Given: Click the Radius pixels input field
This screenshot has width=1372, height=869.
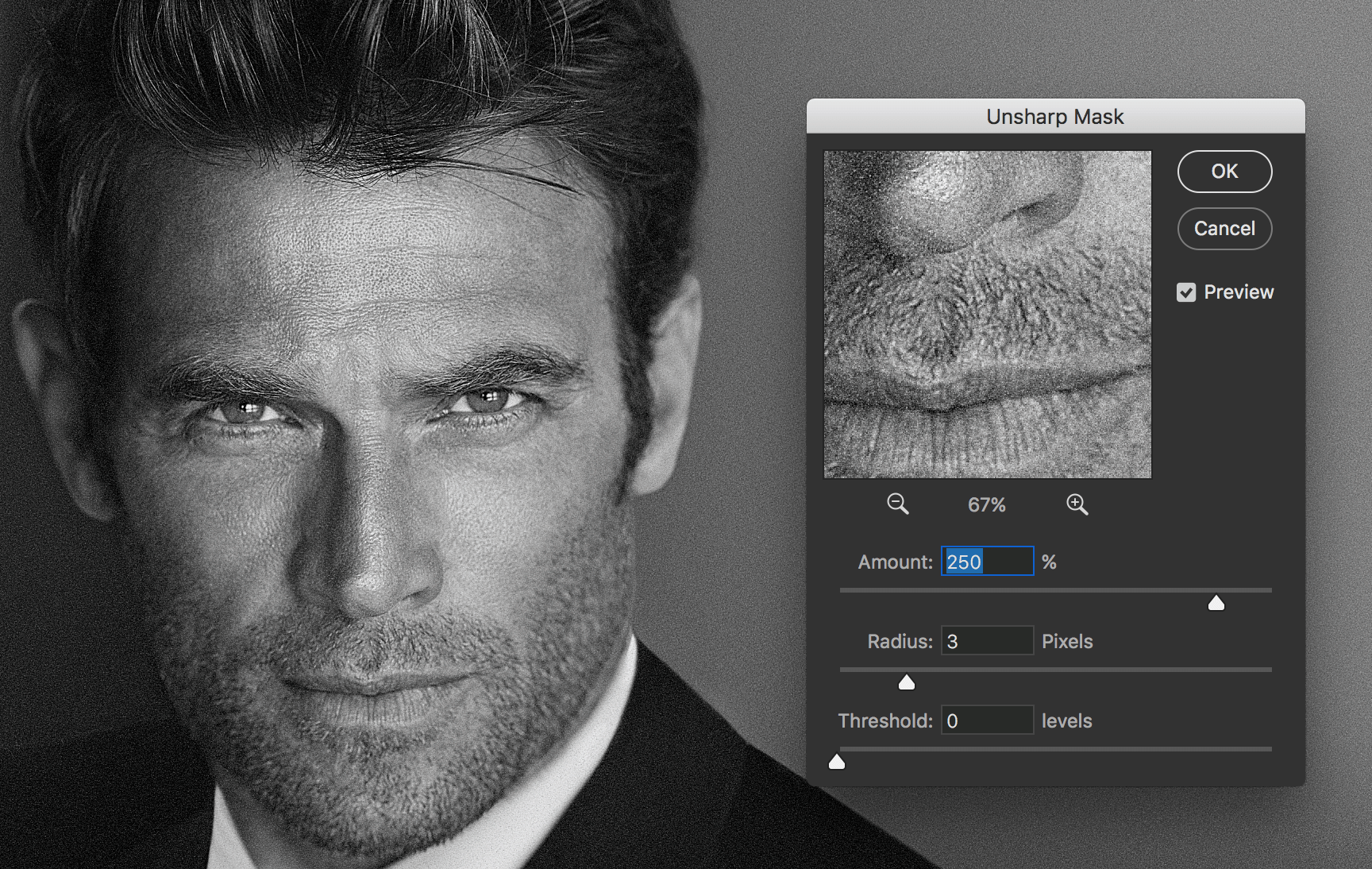Looking at the screenshot, I should pyautogui.click(x=987, y=641).
